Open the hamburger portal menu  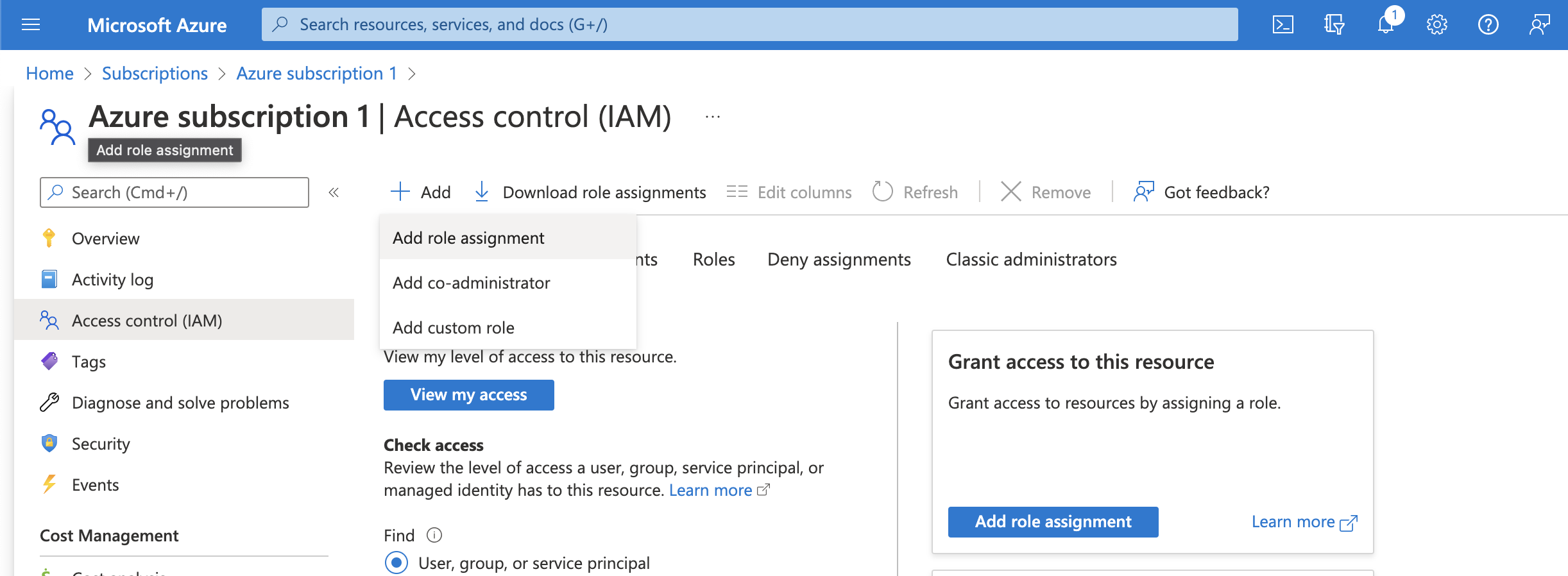coord(31,25)
